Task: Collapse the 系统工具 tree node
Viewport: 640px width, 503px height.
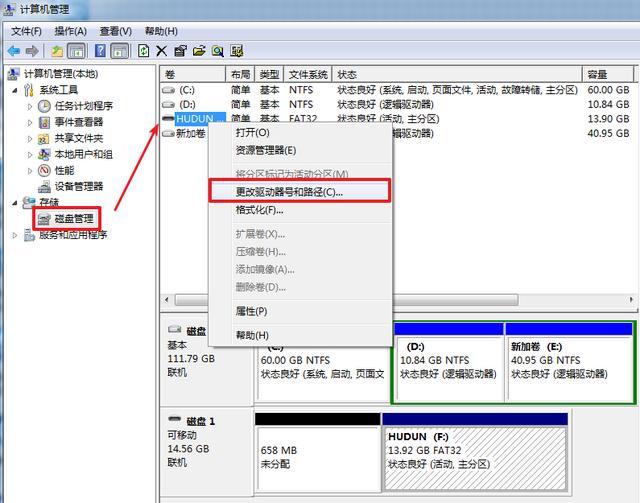Action: click(15, 90)
